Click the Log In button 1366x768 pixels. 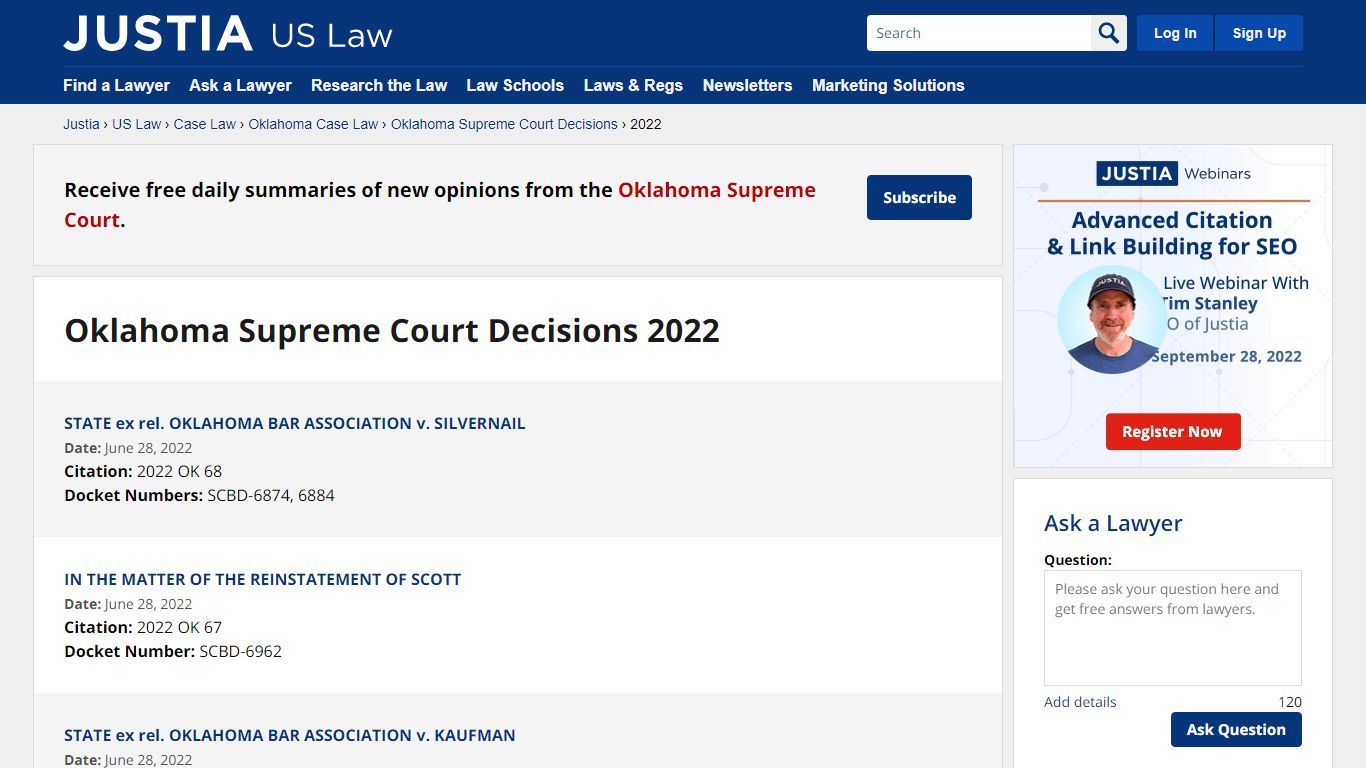tap(1175, 33)
